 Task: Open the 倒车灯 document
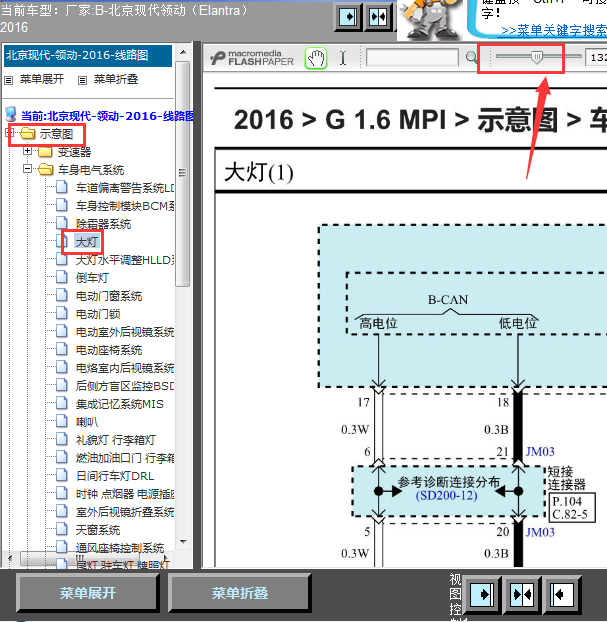(x=92, y=278)
